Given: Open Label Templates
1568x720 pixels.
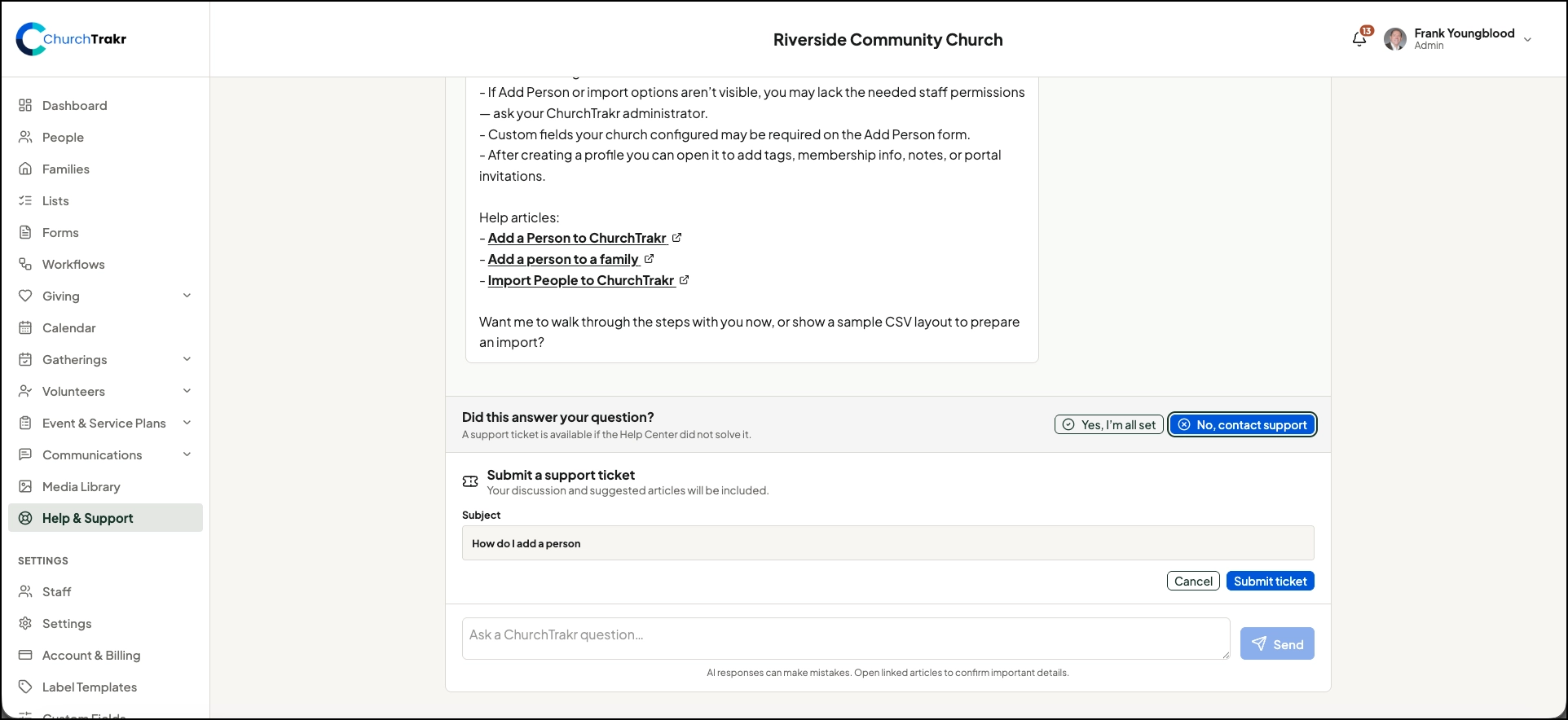Looking at the screenshot, I should tap(105, 687).
